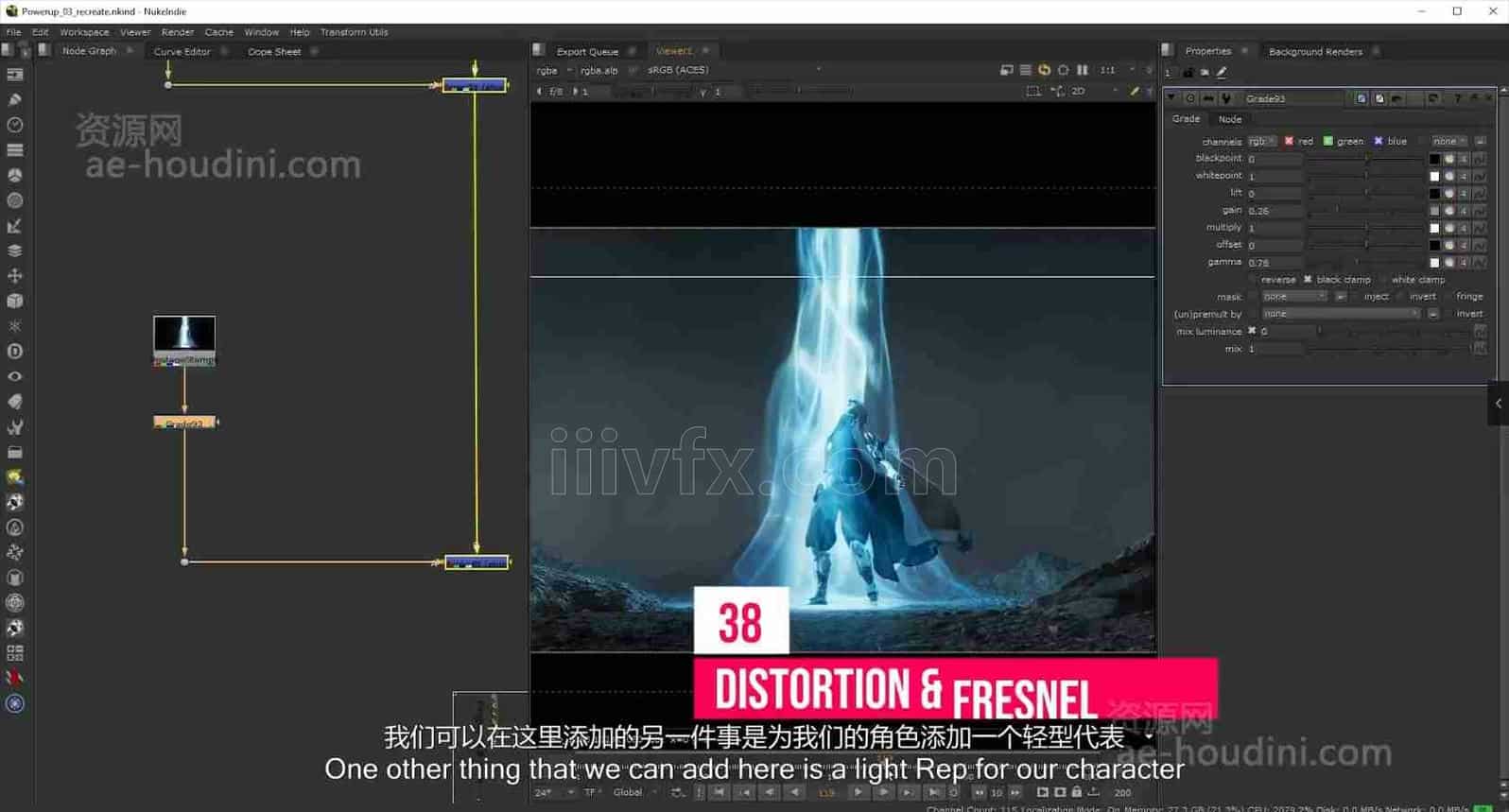The height and width of the screenshot is (812, 1509).
Task: Open the Transform Utils menu
Action: tap(354, 32)
